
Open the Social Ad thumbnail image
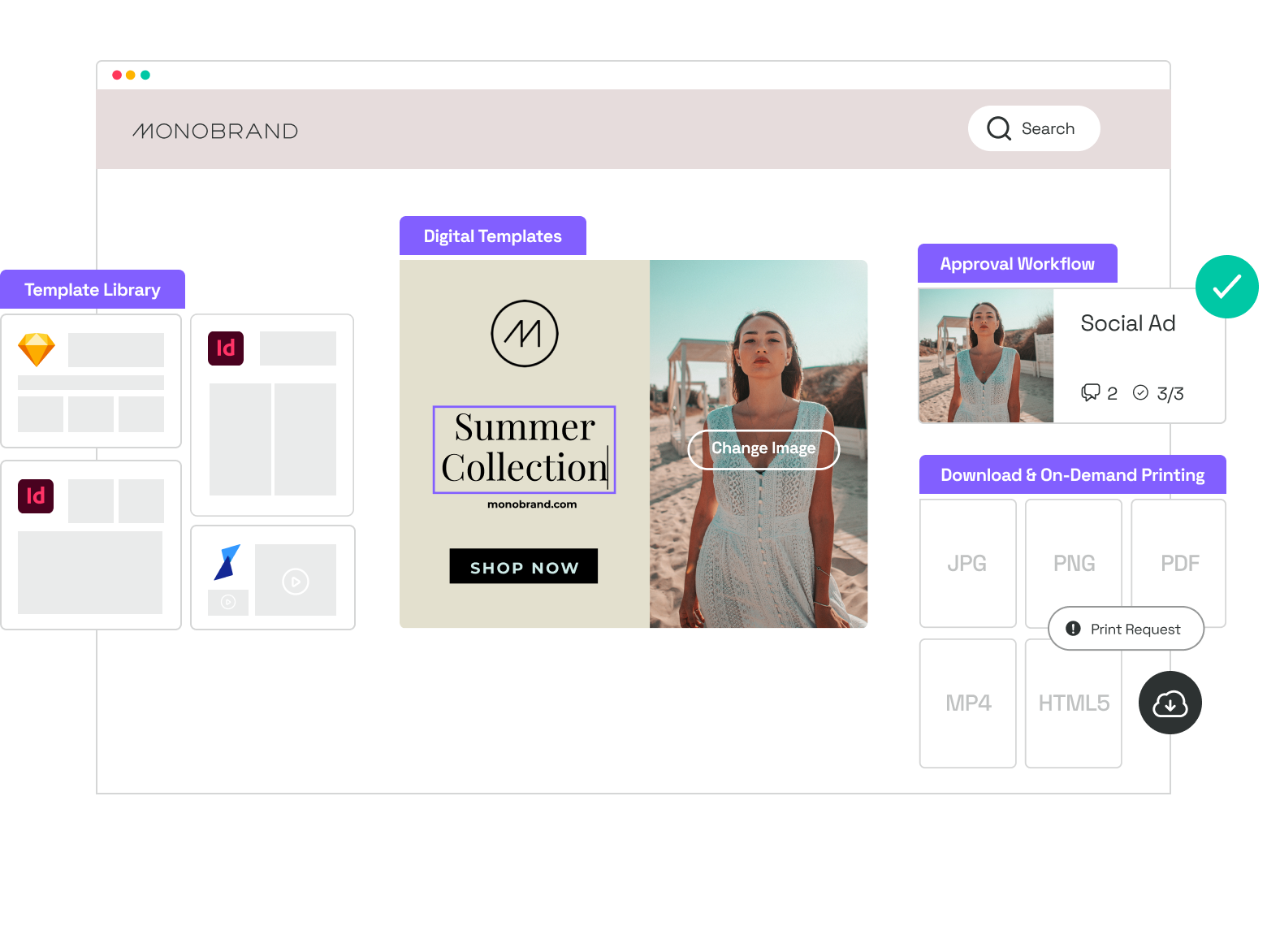point(986,356)
